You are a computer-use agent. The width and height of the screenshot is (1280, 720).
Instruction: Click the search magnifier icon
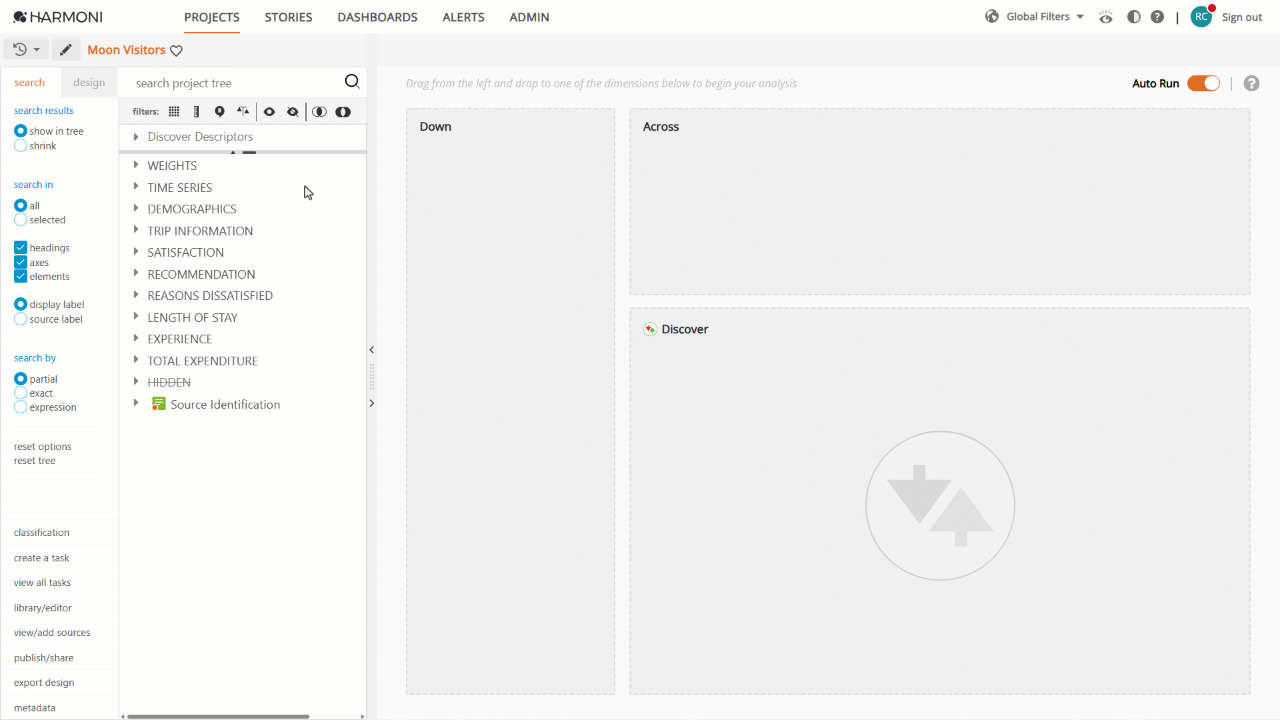(352, 82)
